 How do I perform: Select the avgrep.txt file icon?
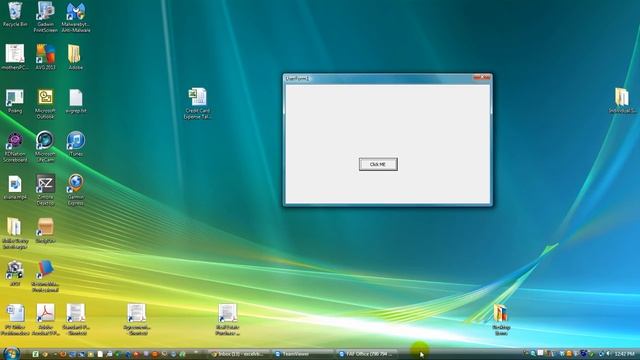(x=76, y=101)
